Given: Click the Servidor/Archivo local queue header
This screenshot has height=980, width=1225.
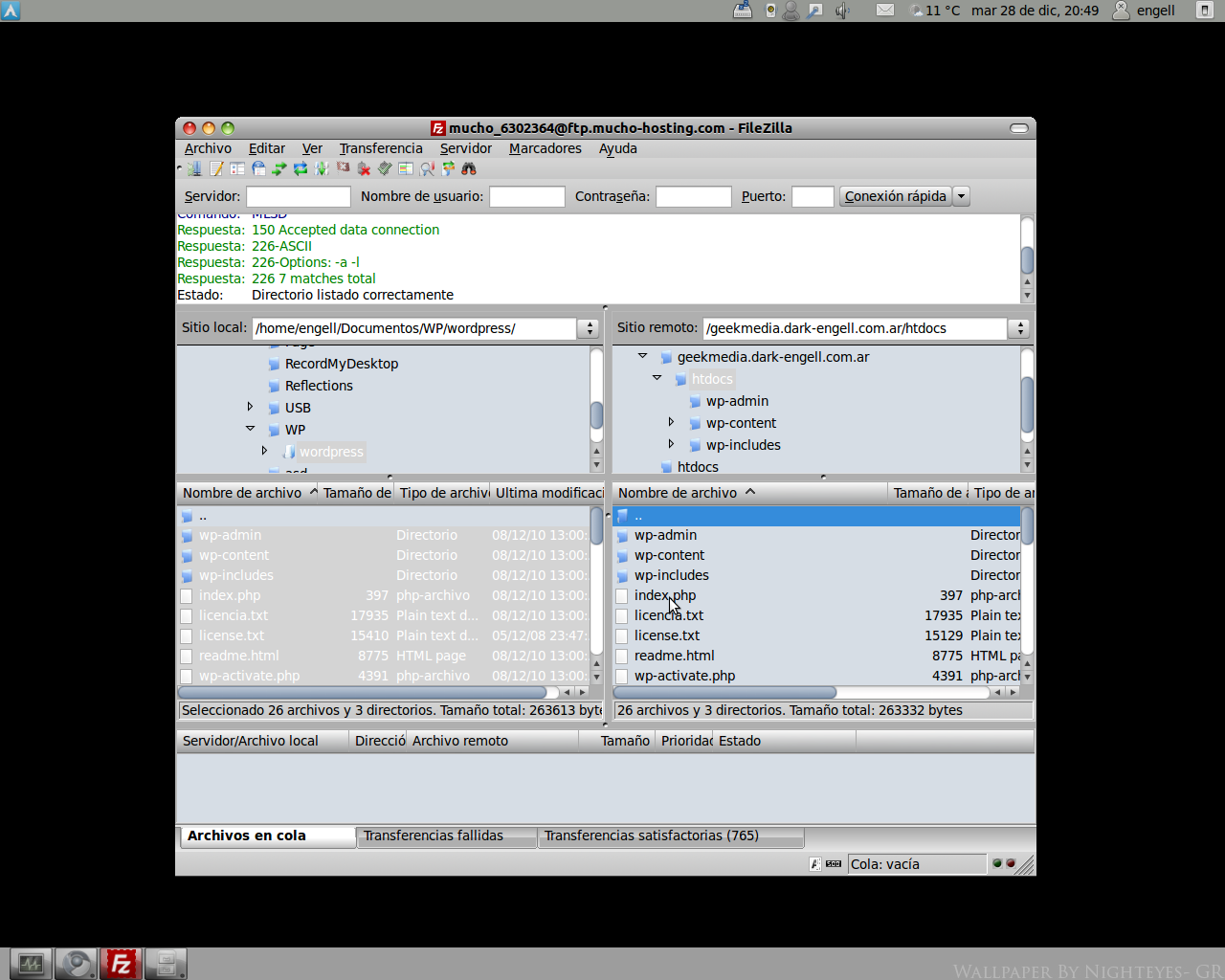Looking at the screenshot, I should coord(262,741).
